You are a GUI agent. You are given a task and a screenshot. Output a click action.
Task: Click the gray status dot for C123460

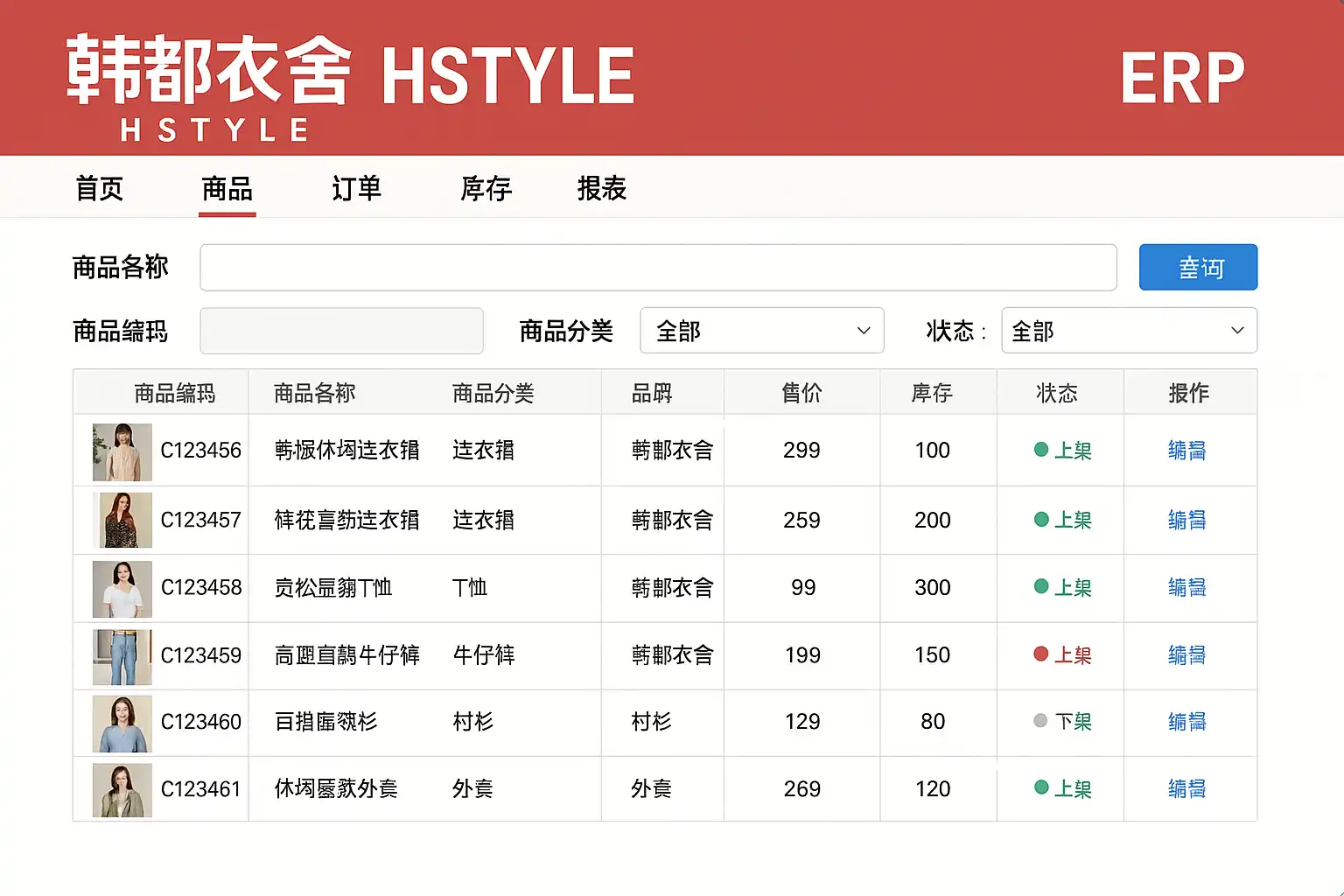1040,721
